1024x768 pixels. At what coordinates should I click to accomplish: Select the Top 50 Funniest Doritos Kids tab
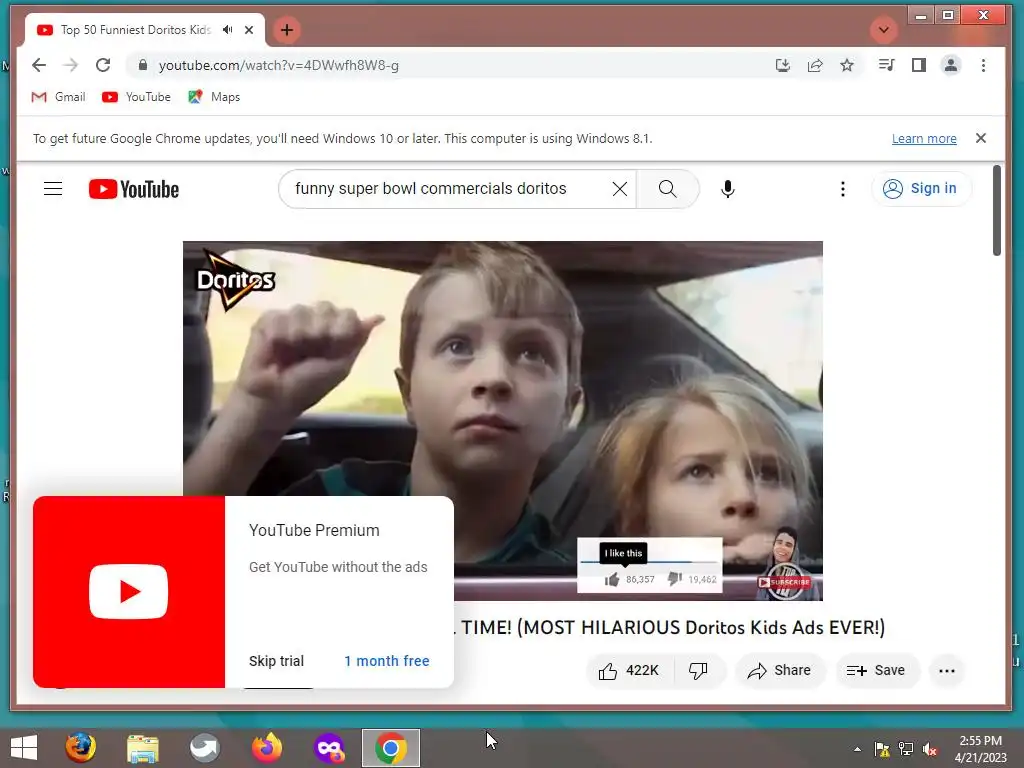tap(135, 30)
